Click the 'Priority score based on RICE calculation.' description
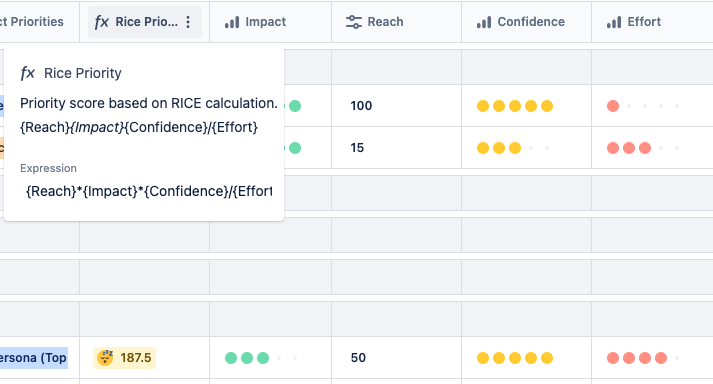713x384 pixels. pyautogui.click(x=149, y=103)
